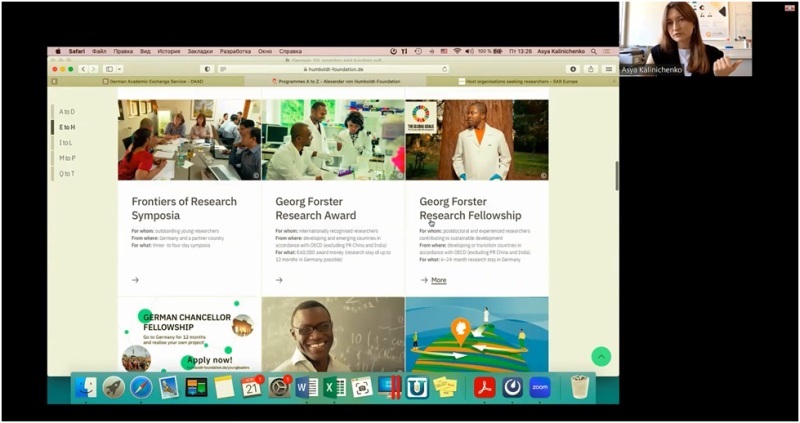This screenshot has width=800, height=423.
Task: Open the Правка menu
Action: point(123,51)
